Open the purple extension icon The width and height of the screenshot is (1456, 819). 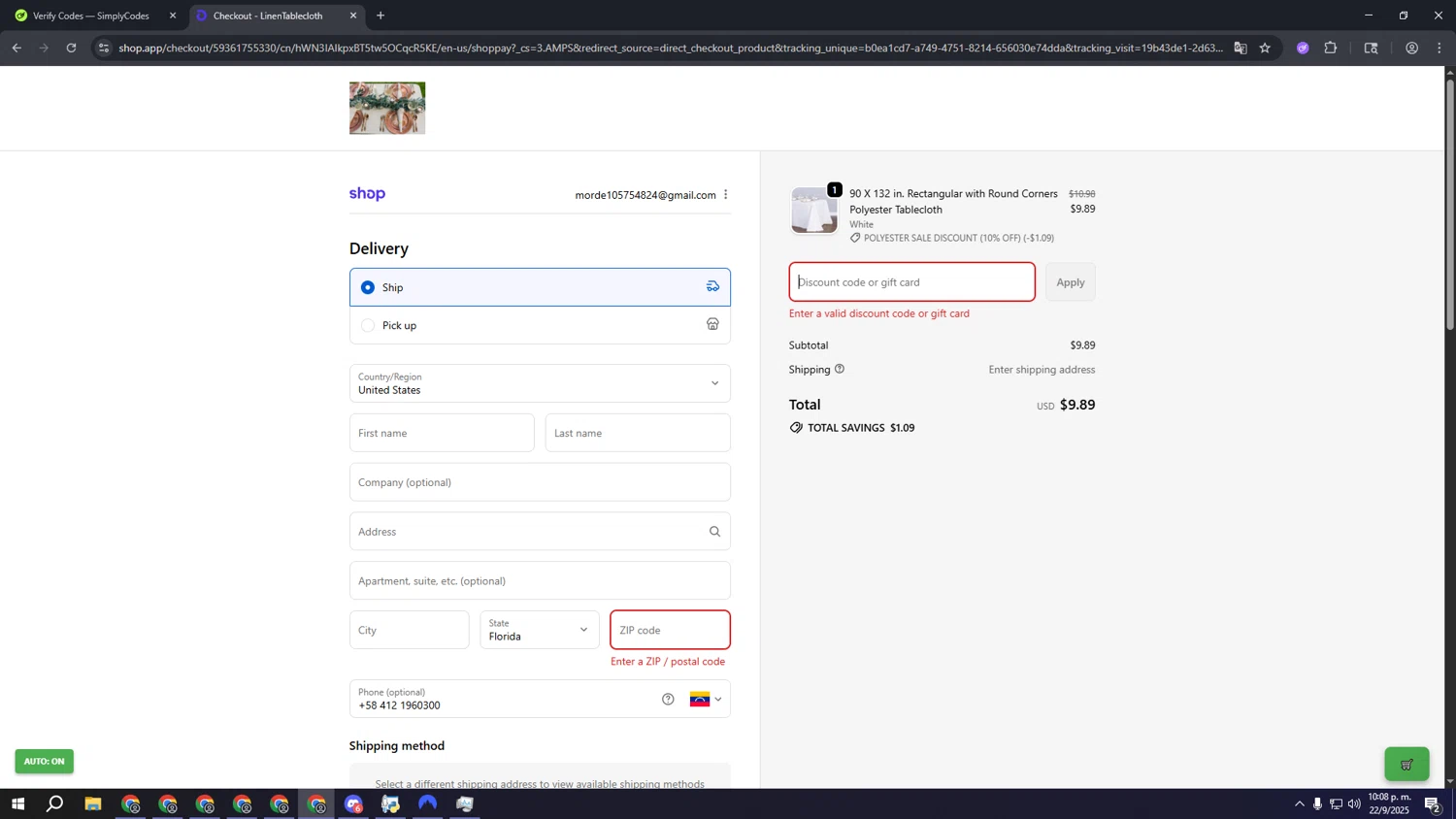[1303, 48]
